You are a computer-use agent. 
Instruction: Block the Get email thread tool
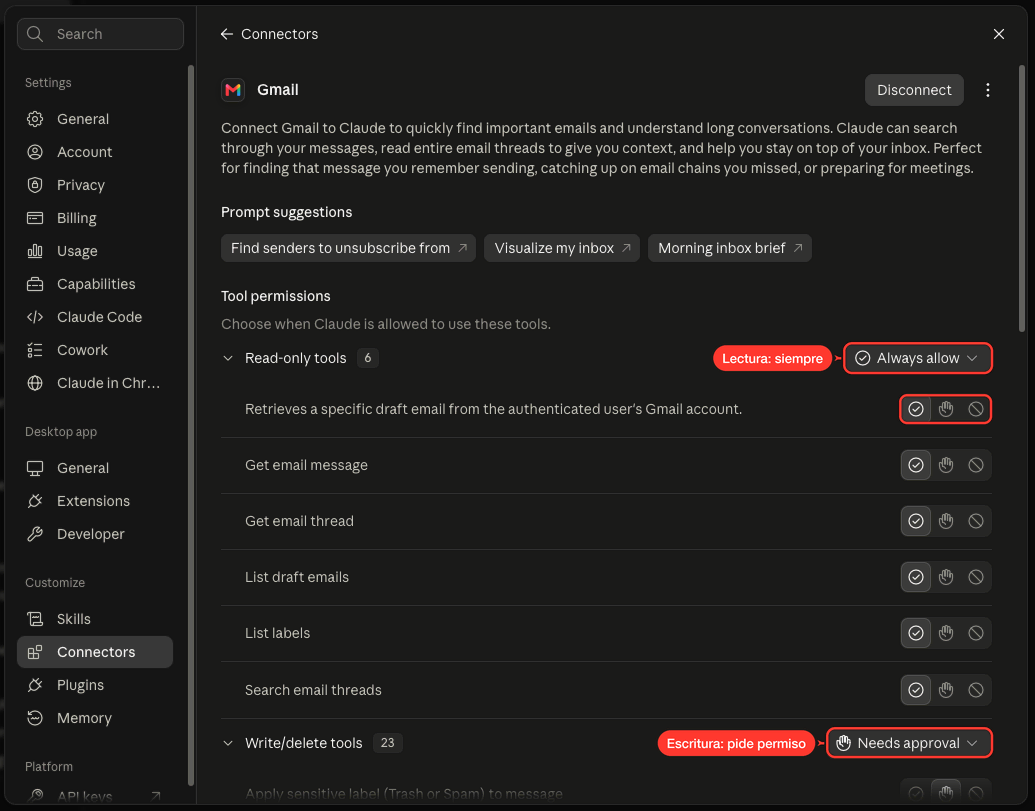976,522
